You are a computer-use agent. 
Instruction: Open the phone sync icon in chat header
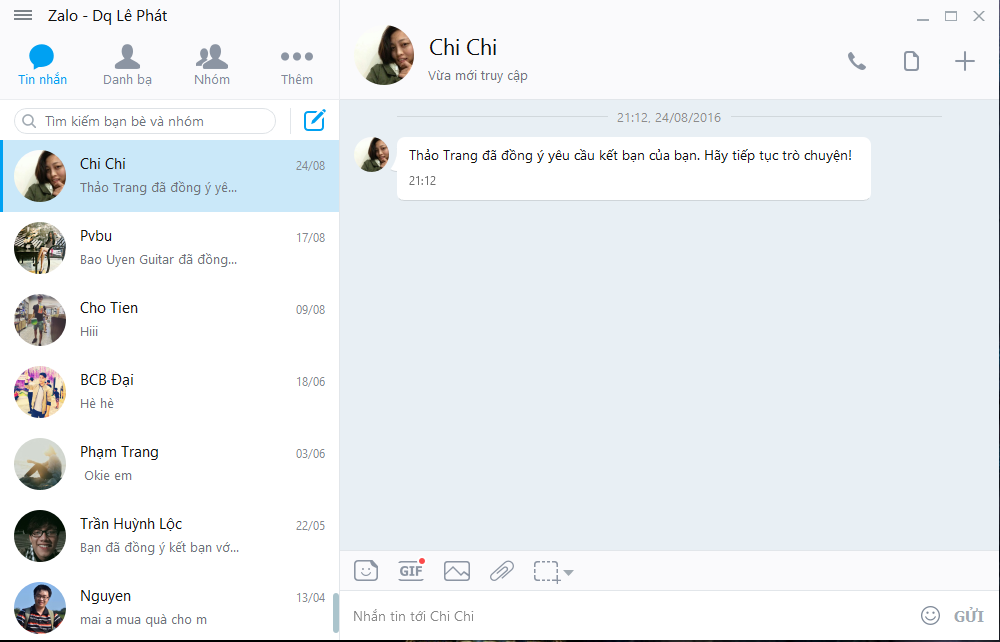(x=910, y=60)
